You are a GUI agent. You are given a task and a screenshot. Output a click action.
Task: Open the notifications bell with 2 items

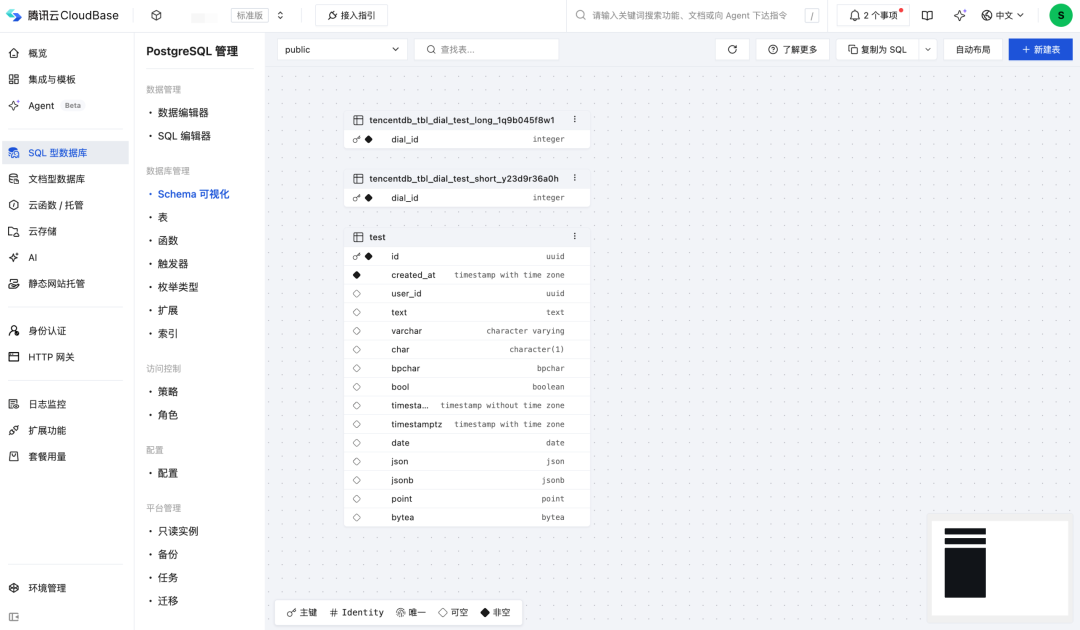(x=873, y=15)
